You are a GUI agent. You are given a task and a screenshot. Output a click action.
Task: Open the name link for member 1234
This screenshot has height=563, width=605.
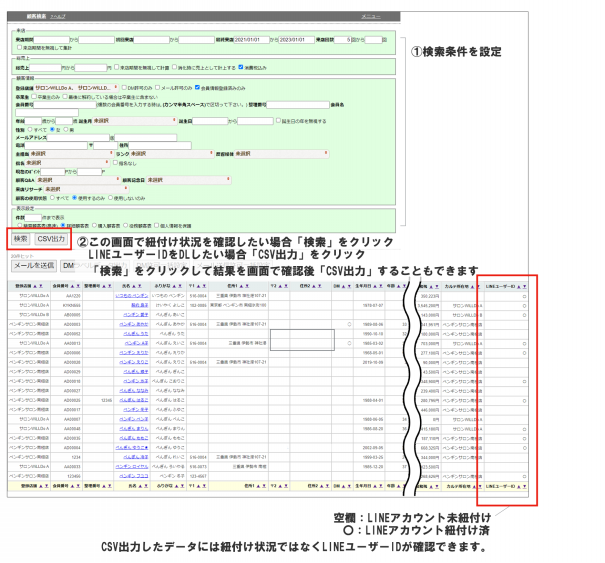135,457
